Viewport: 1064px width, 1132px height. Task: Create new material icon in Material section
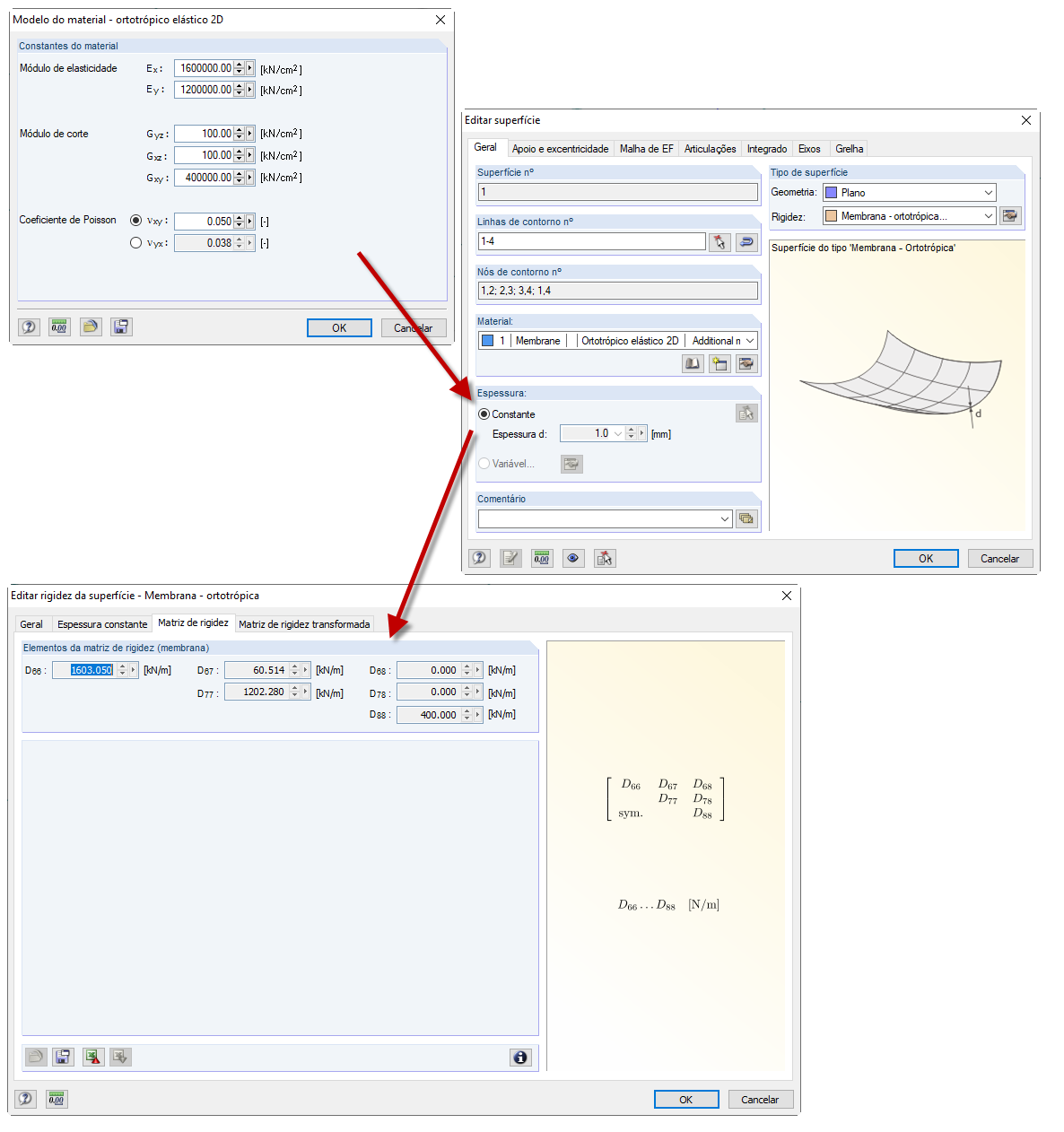[720, 363]
